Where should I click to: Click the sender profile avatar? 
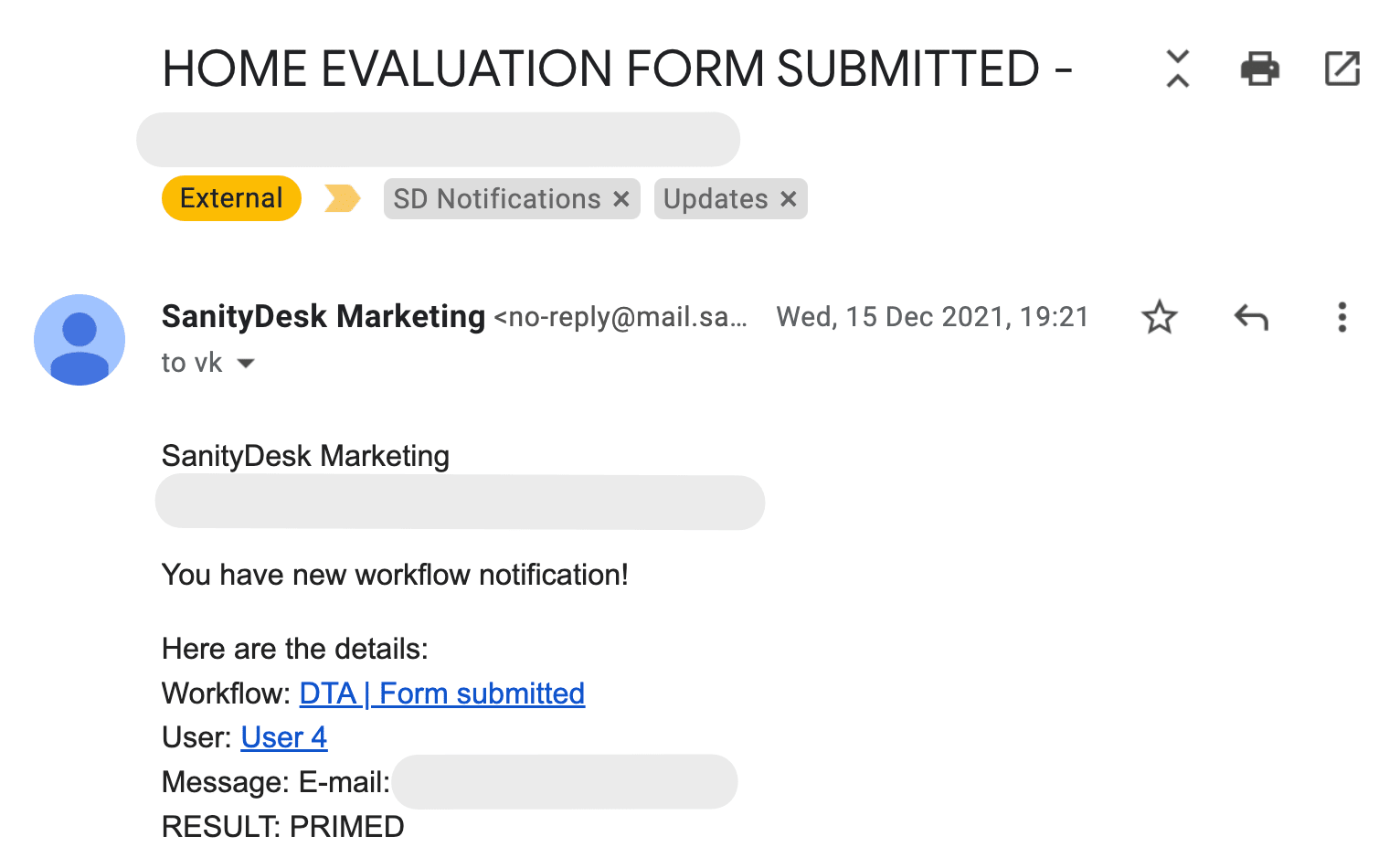[x=80, y=340]
